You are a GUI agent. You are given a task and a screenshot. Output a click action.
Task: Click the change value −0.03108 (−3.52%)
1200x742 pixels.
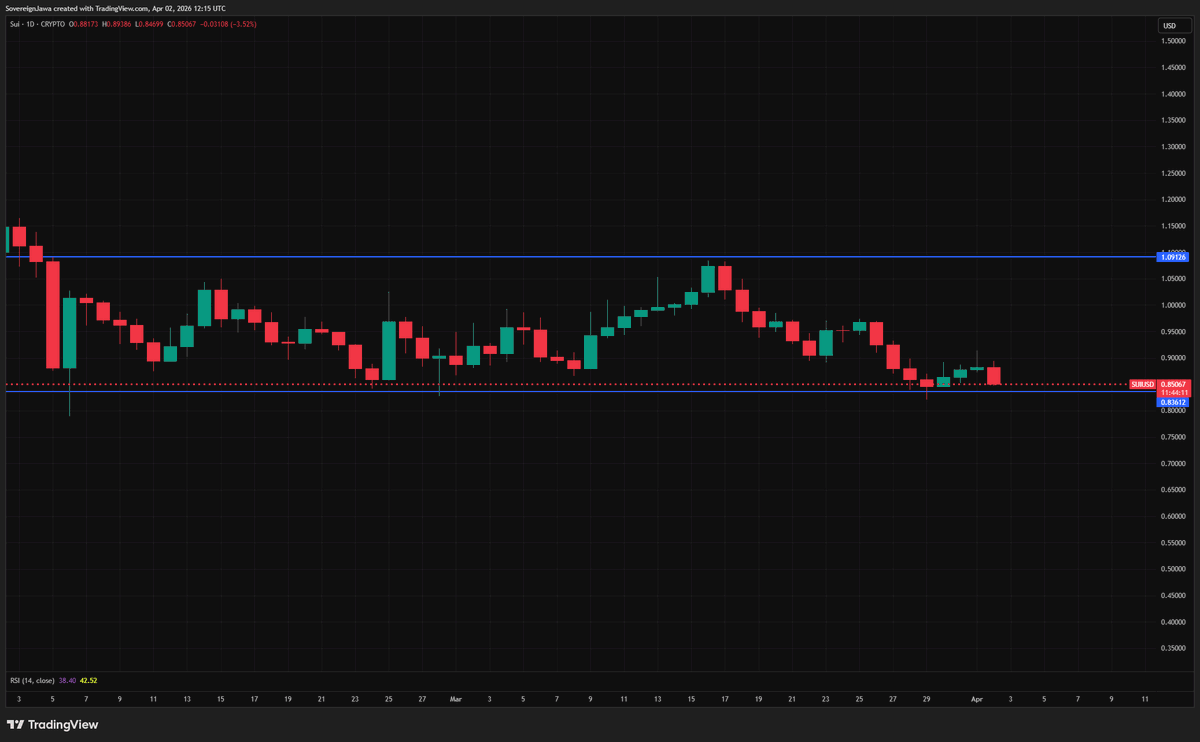point(229,23)
